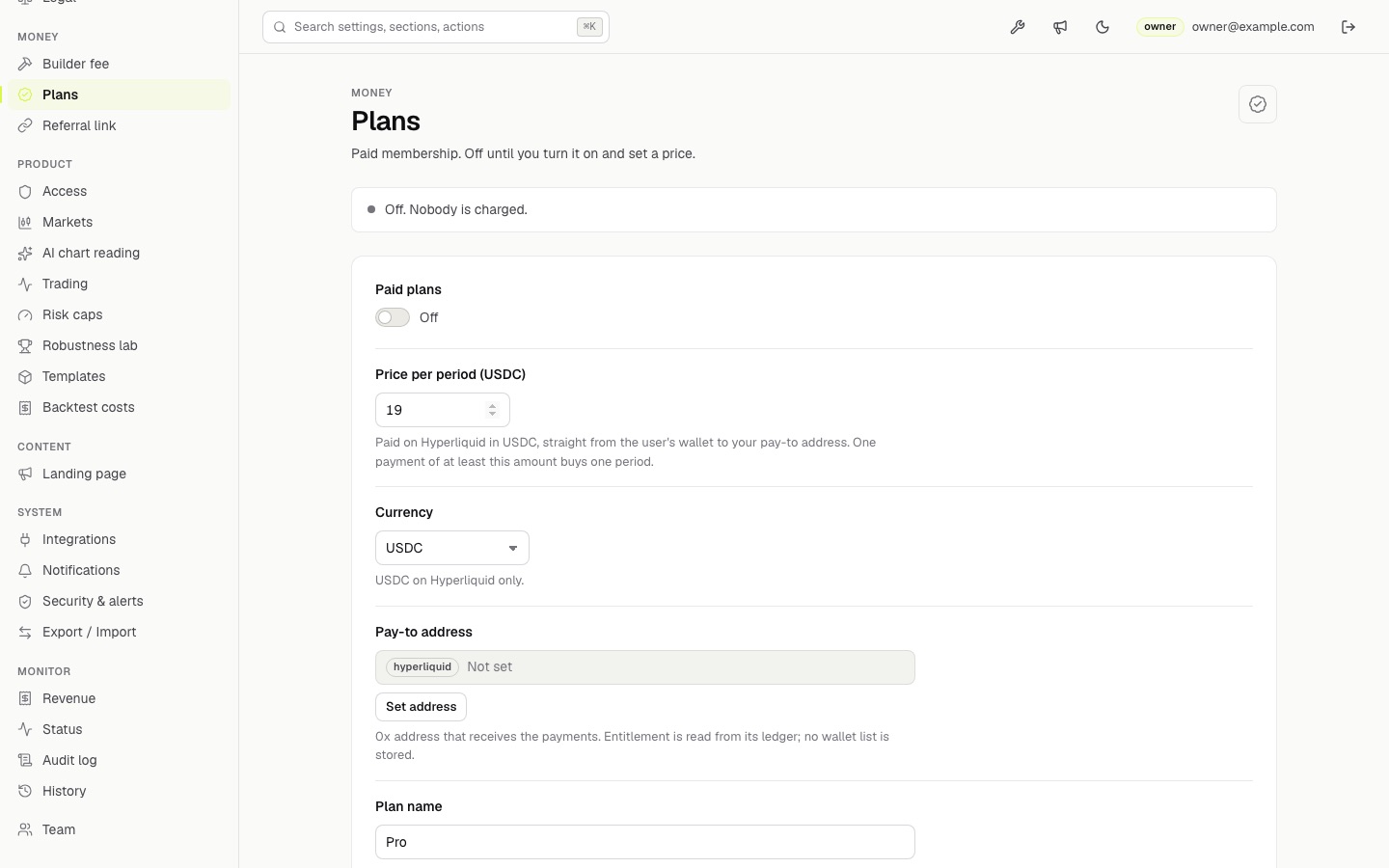Turn on the Paid plans toggle
The height and width of the screenshot is (868, 1389).
click(393, 317)
